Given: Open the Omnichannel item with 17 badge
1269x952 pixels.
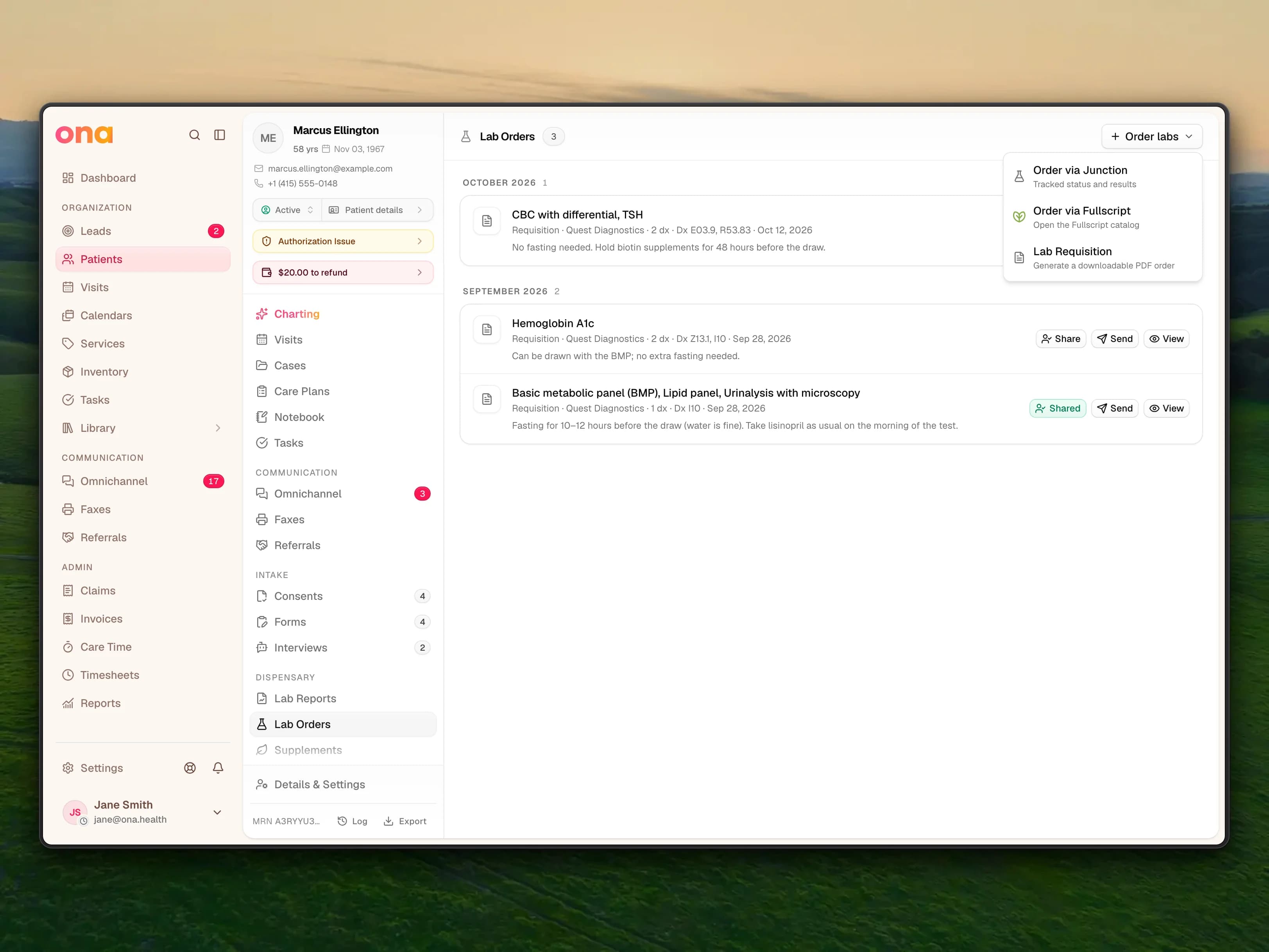Looking at the screenshot, I should click(143, 481).
